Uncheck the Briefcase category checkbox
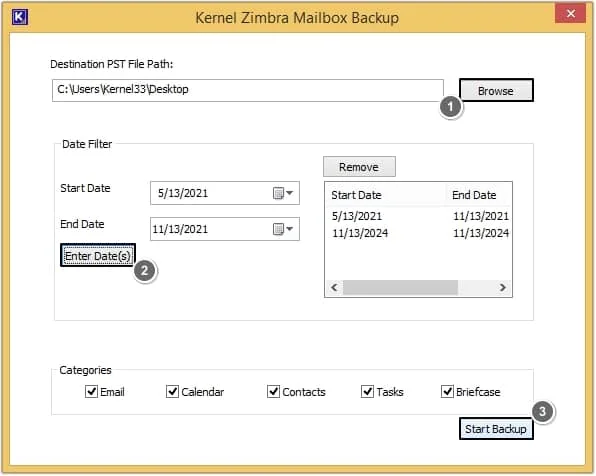Image resolution: width=596 pixels, height=476 pixels. [x=447, y=391]
